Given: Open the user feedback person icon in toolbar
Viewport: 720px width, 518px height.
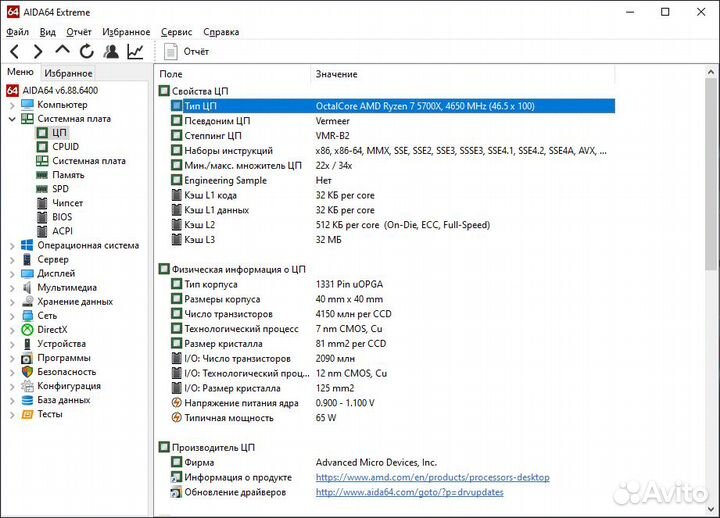Looking at the screenshot, I should coord(111,51).
